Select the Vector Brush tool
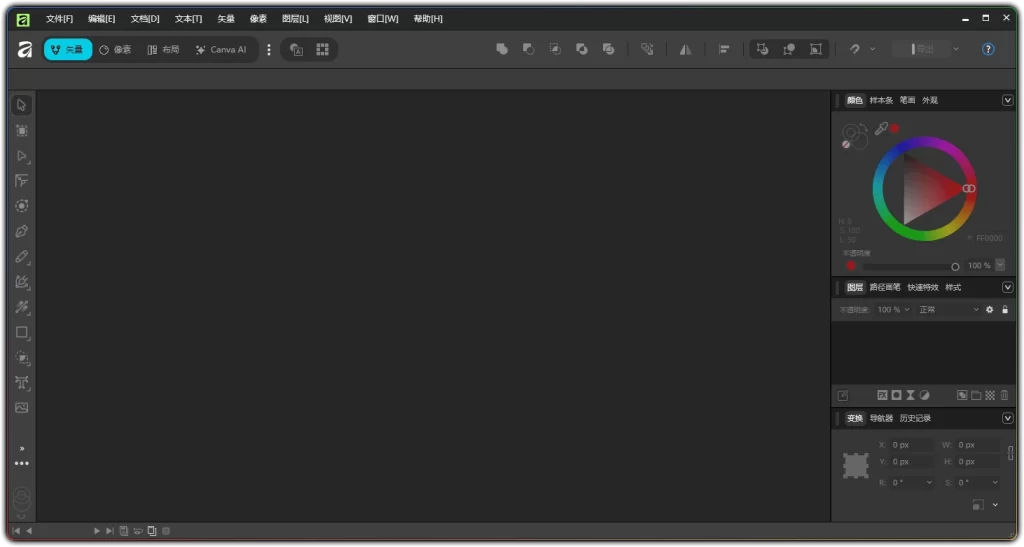Screen dimensions: 1024x547 coord(22,282)
